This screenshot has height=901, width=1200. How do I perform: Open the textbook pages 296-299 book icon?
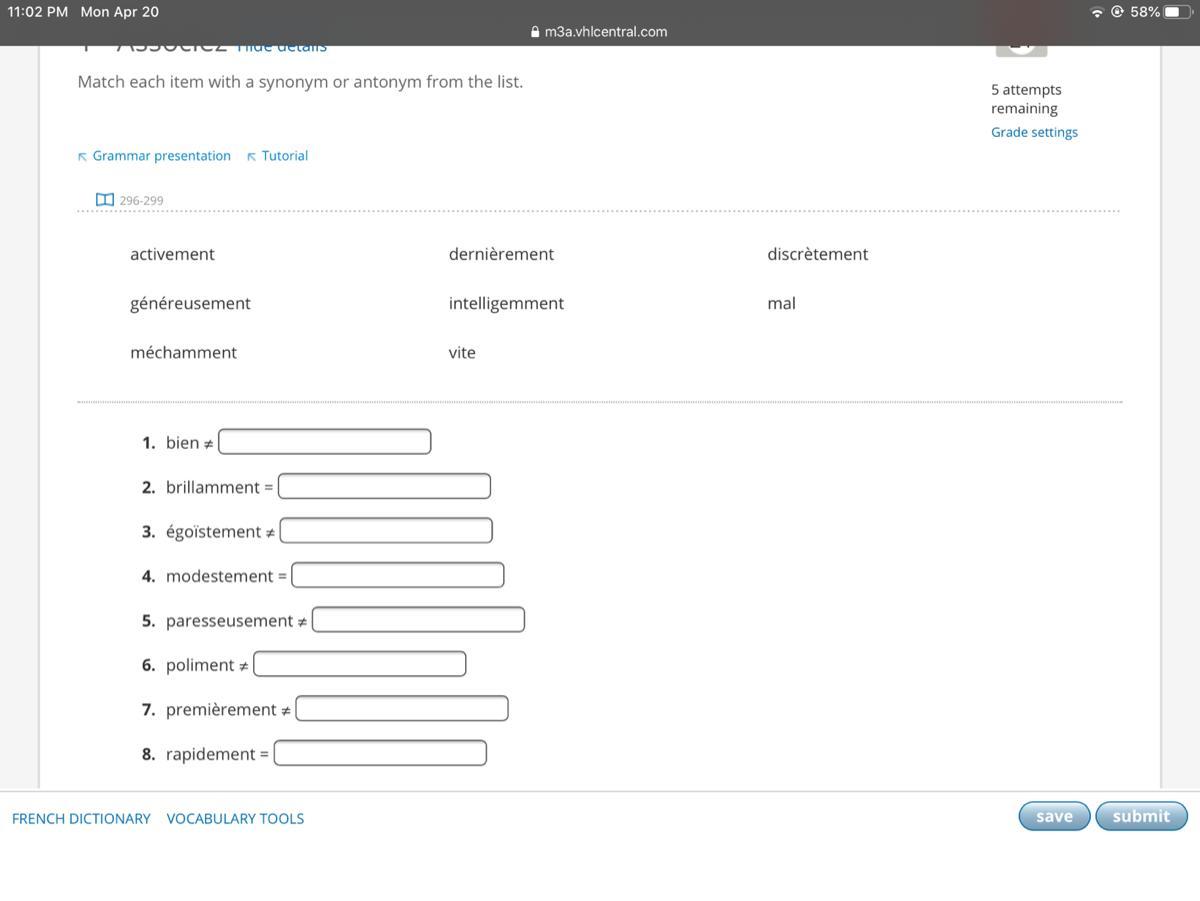[x=105, y=200]
